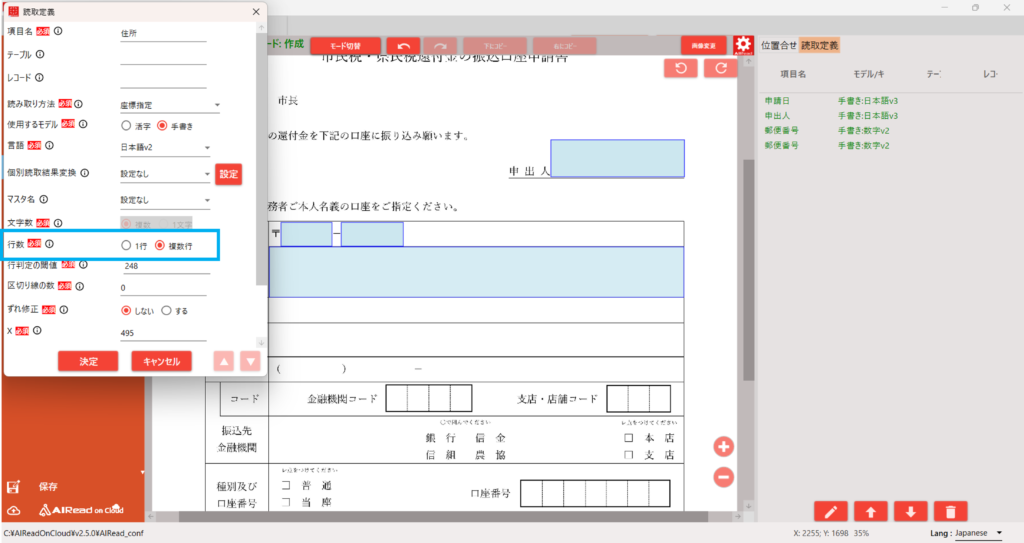The height and width of the screenshot is (543, 1024).
Task: Switch to the 読取定義 tab
Action: pos(820,46)
